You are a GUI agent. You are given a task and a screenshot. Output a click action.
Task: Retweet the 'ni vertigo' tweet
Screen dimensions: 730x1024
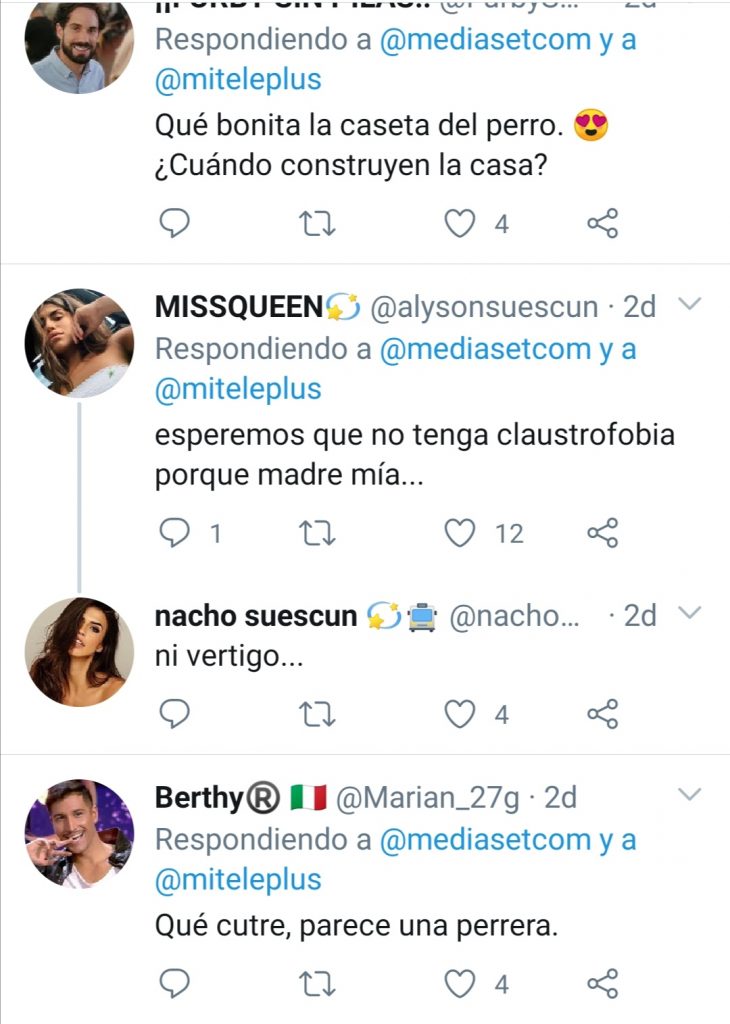318,714
